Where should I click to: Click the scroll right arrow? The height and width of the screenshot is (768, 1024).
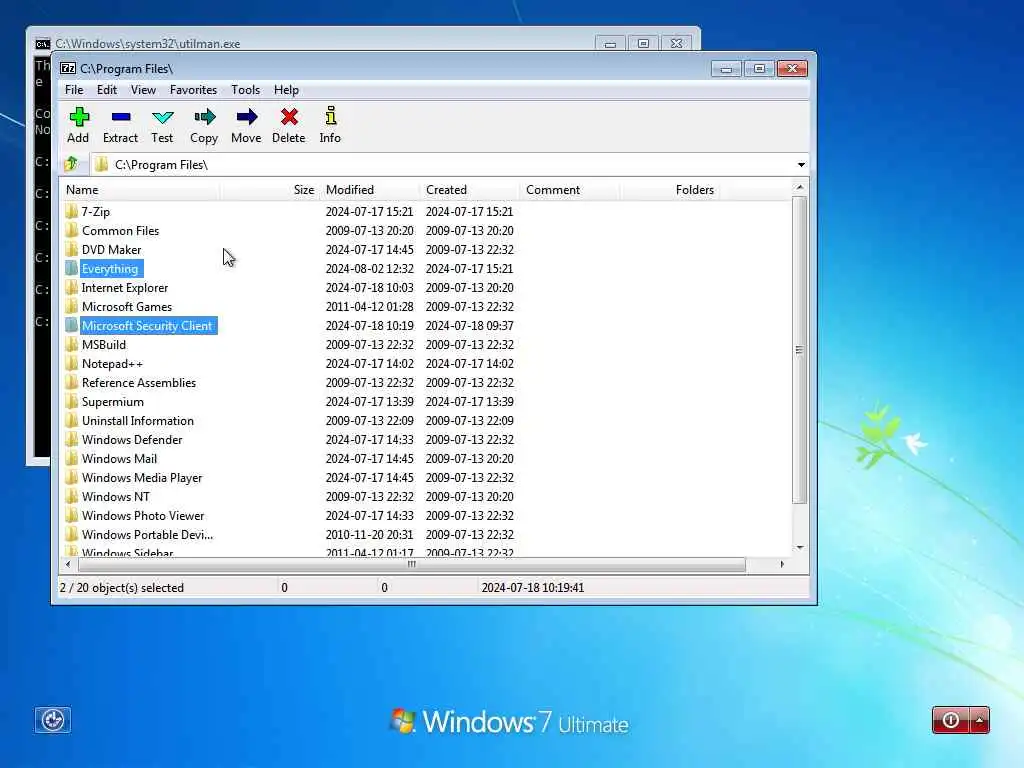[782, 564]
